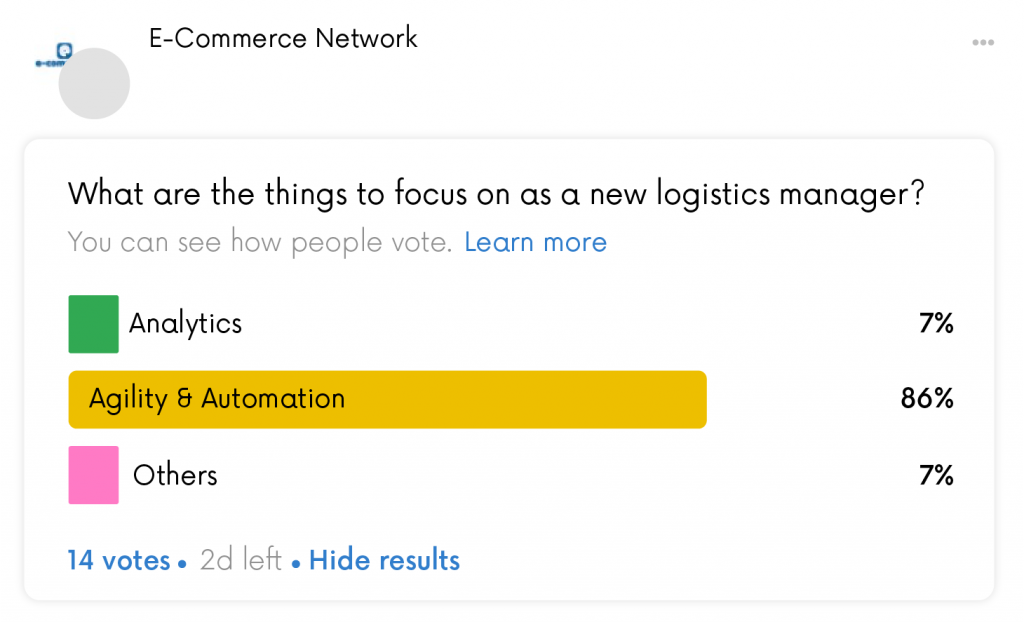View the 14 votes voter list
Image resolution: width=1024 pixels, height=622 pixels.
[x=119, y=561]
